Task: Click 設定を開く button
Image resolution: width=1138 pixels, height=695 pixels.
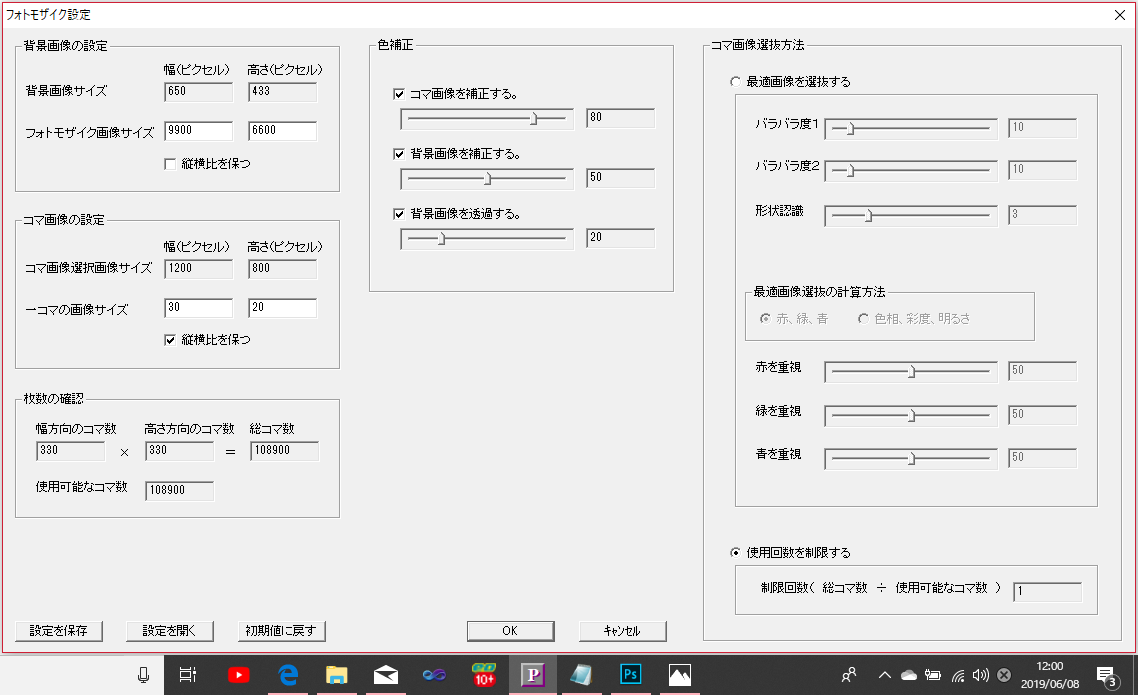Action: [170, 631]
